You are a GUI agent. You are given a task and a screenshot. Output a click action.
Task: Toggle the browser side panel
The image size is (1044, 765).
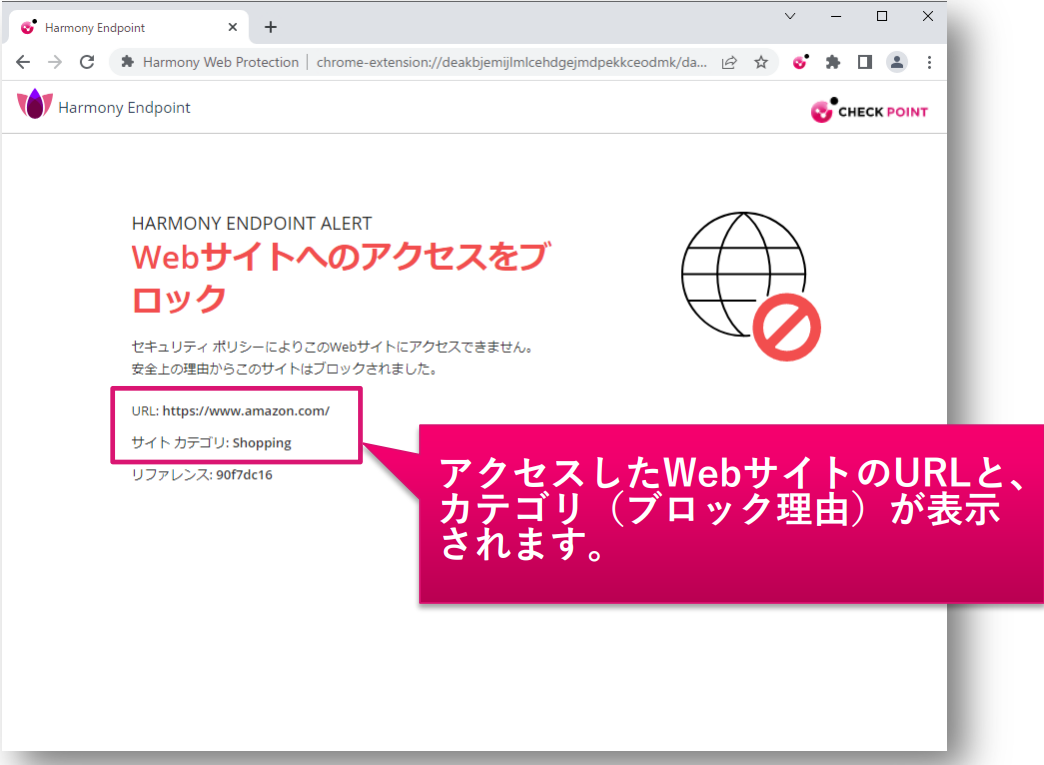[865, 63]
